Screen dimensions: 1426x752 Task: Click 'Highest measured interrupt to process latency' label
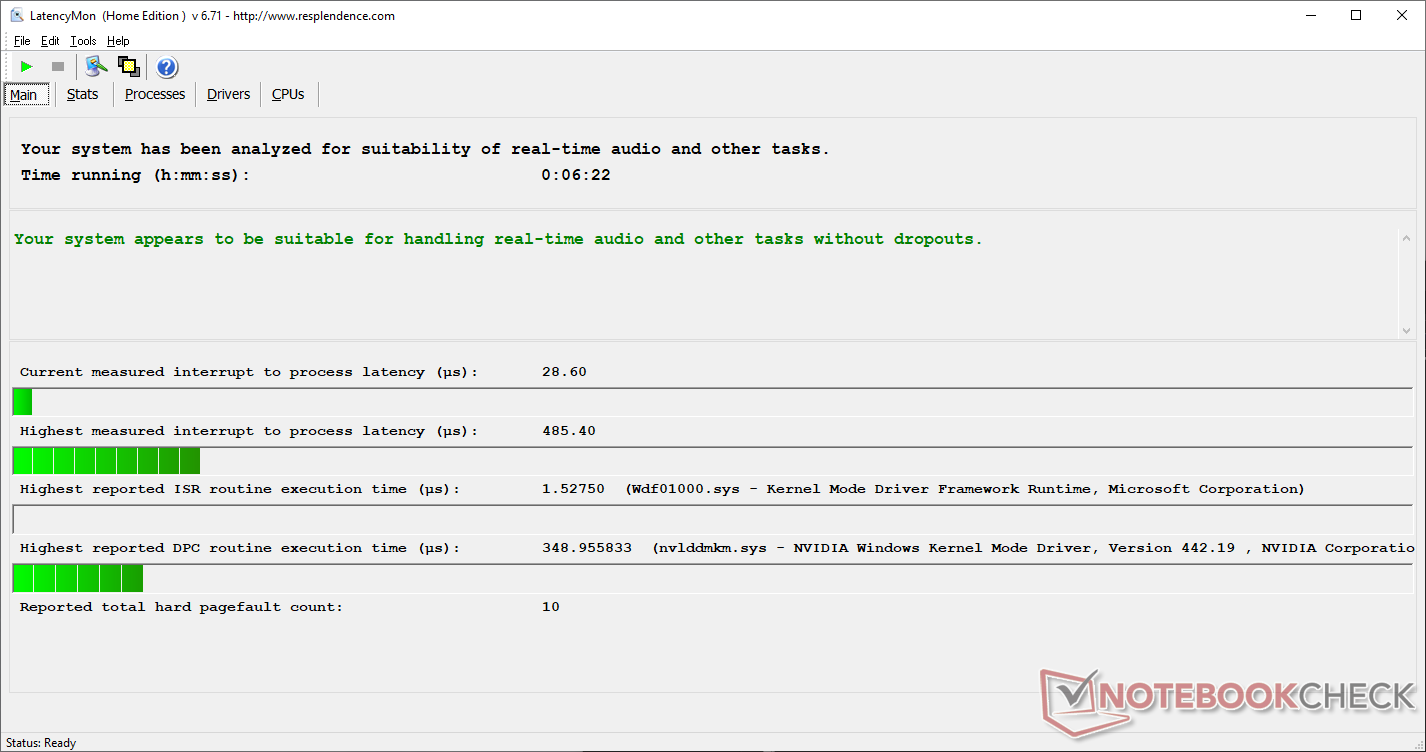click(x=249, y=431)
